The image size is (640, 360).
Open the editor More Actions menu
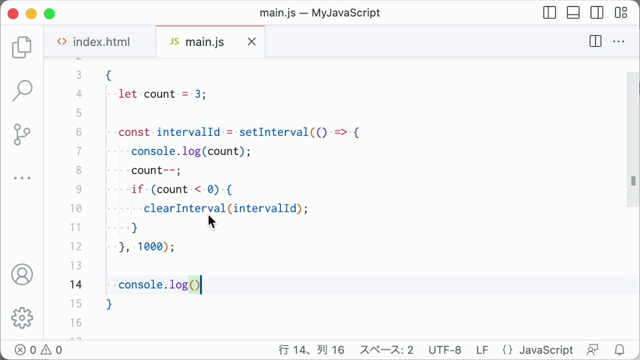(619, 41)
